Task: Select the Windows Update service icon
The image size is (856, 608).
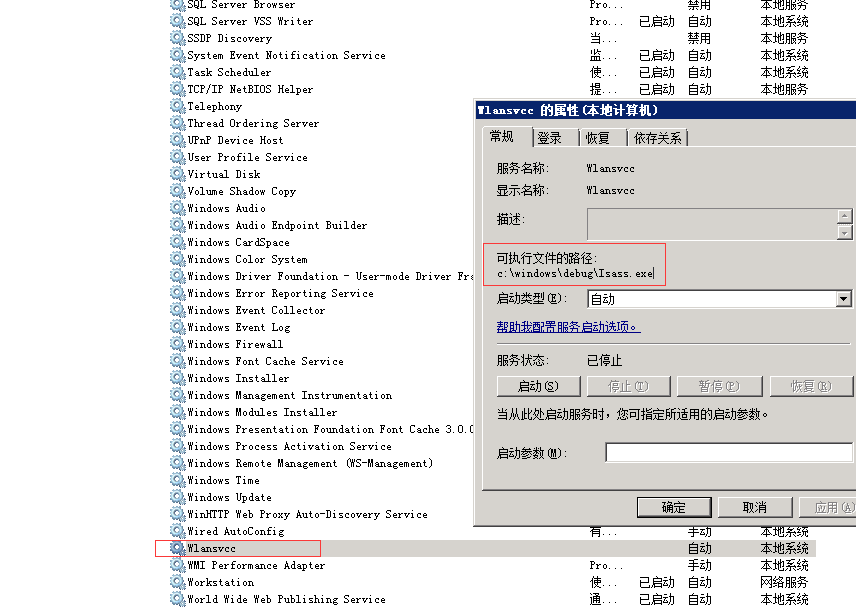Action: click(x=178, y=497)
